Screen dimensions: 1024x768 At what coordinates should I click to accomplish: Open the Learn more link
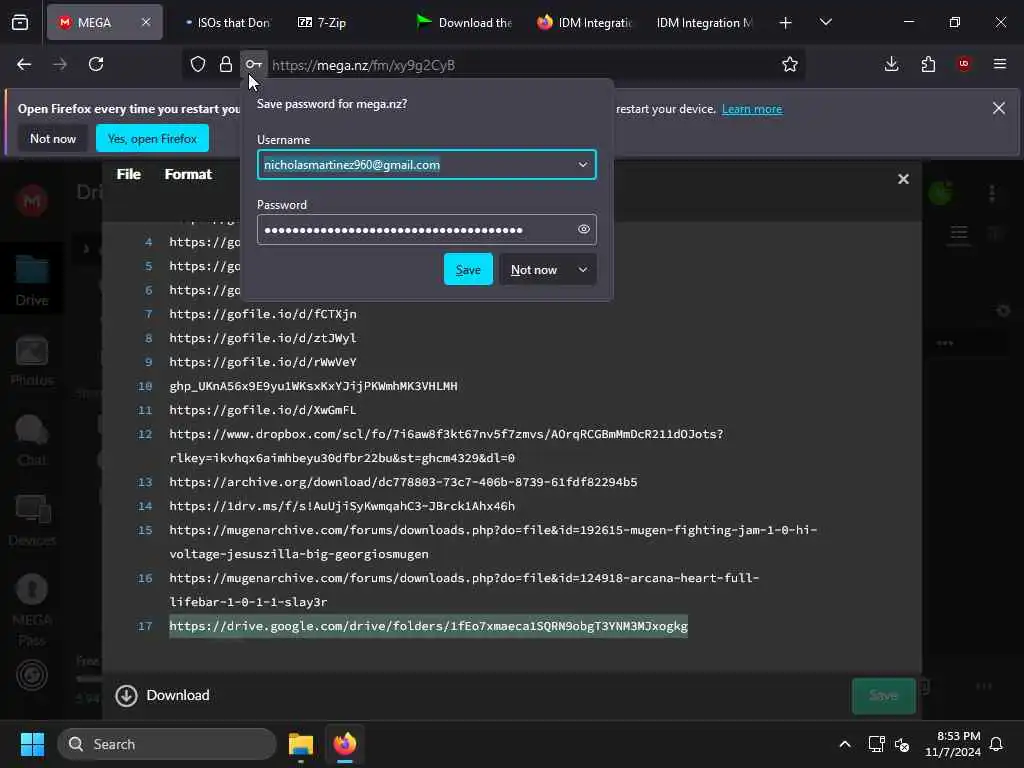(752, 109)
